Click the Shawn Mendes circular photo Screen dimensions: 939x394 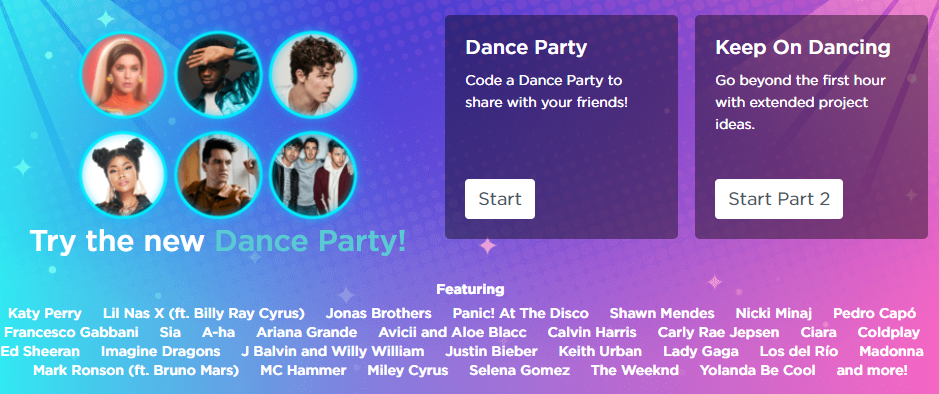click(313, 75)
